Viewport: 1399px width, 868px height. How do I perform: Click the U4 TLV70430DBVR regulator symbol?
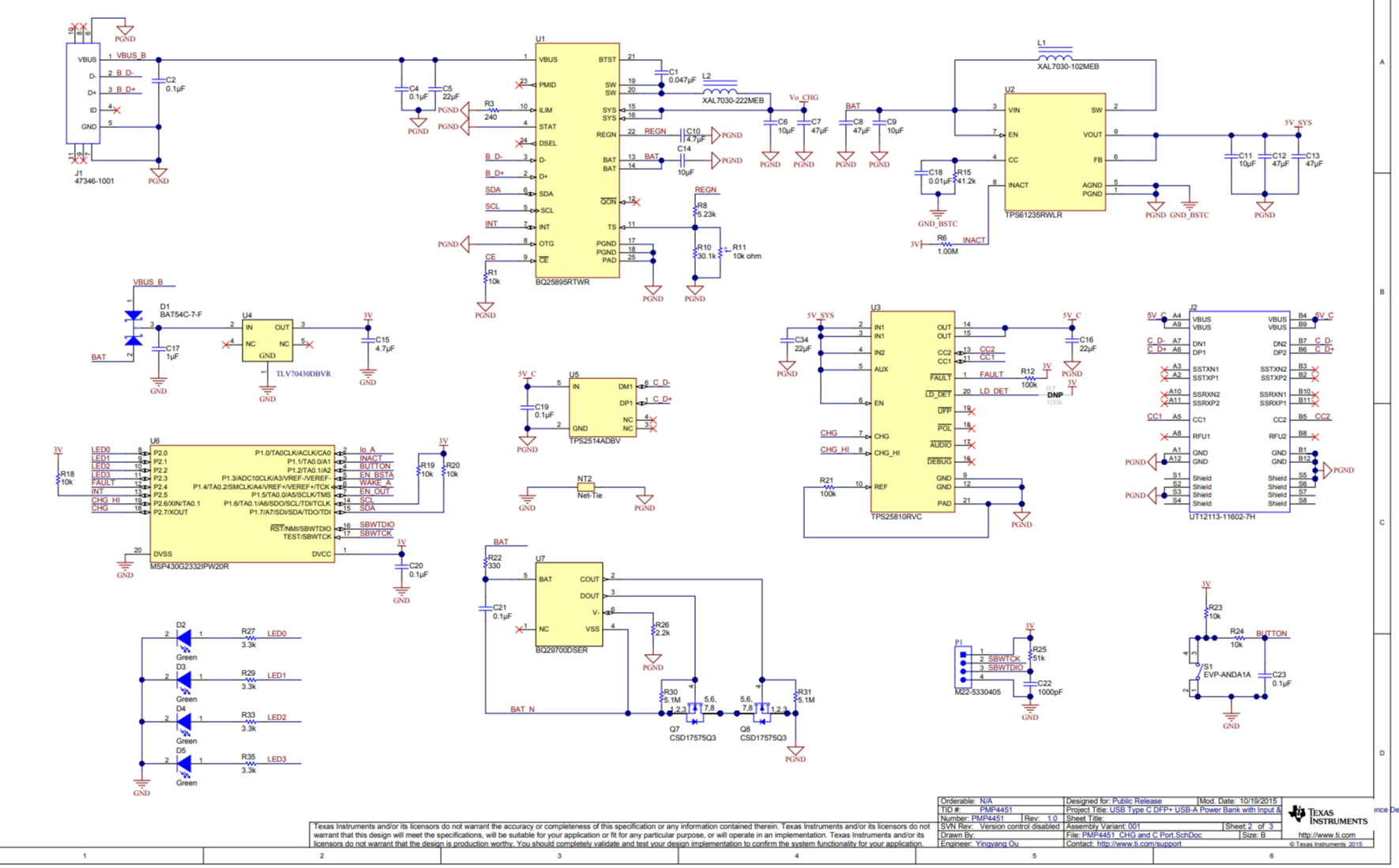coord(267,340)
